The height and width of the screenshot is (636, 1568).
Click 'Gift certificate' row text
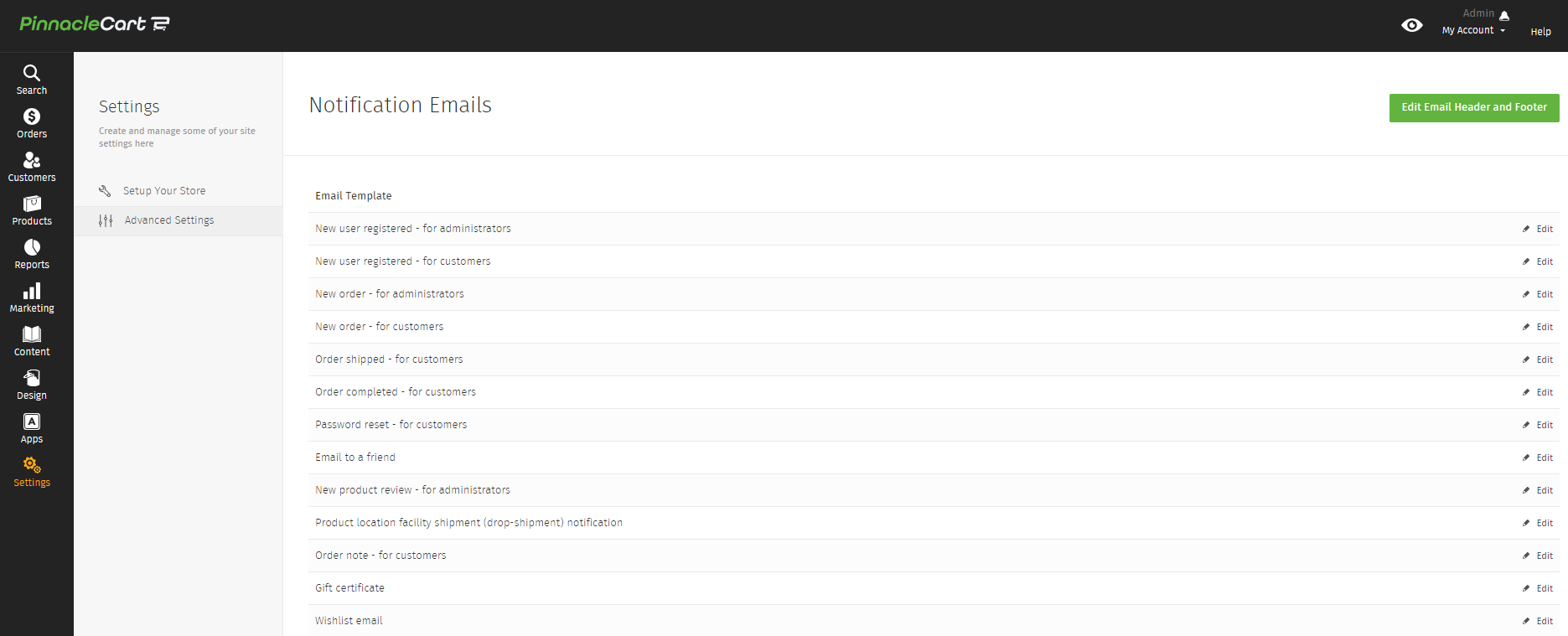pos(350,588)
